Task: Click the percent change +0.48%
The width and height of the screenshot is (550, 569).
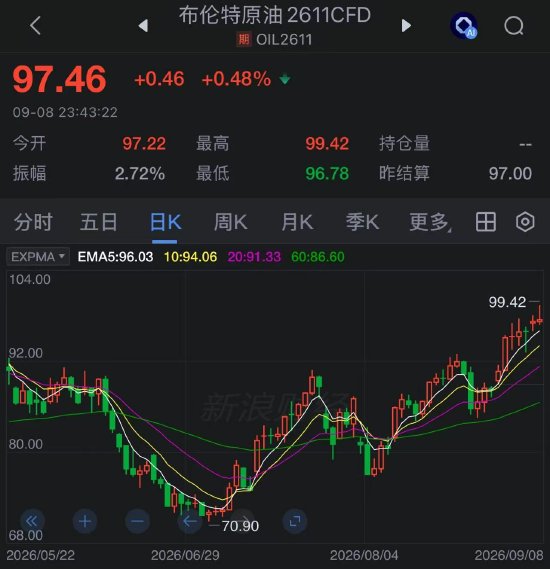Action: coord(236,79)
